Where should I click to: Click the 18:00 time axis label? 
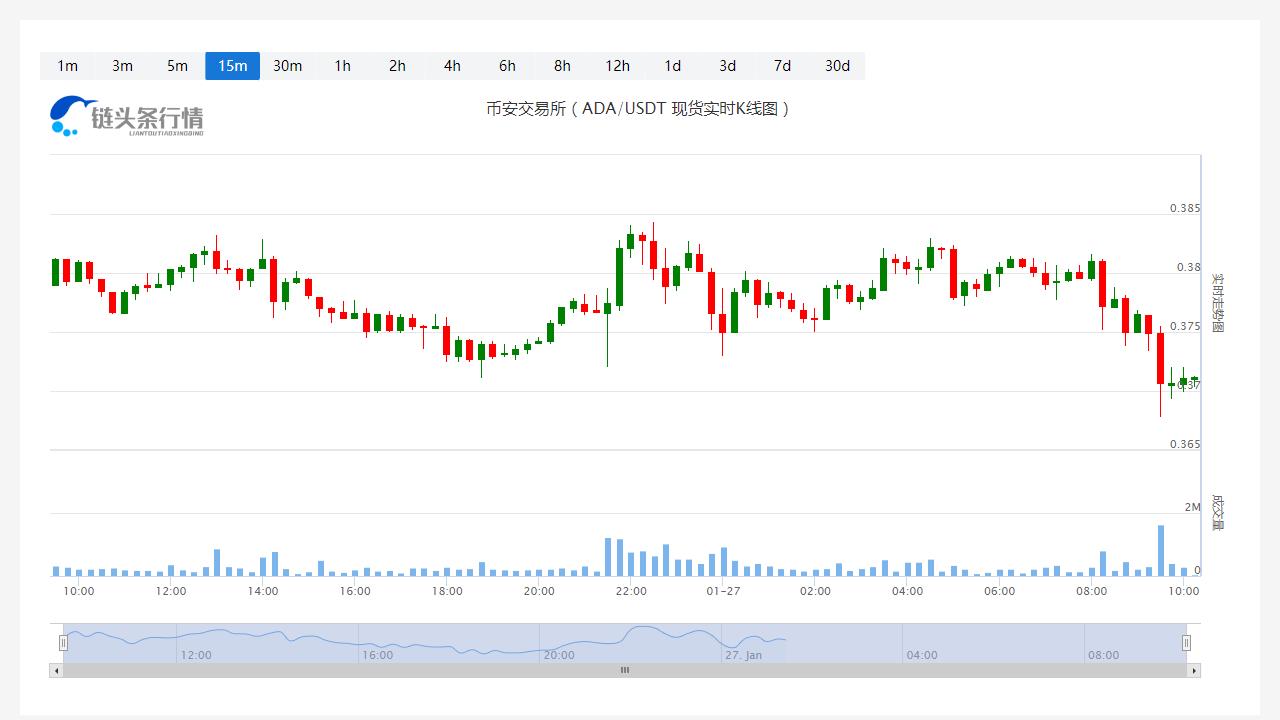click(x=447, y=591)
